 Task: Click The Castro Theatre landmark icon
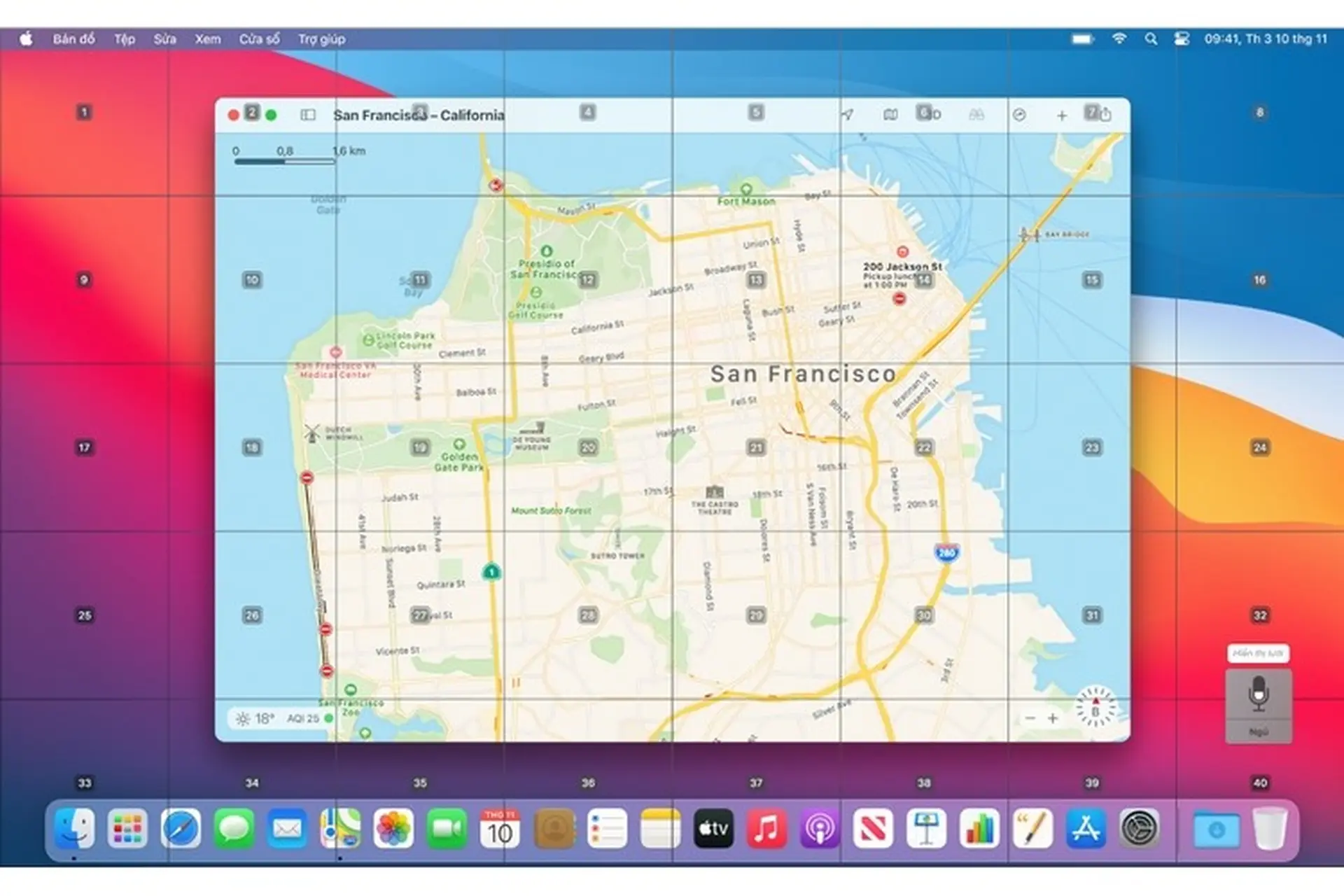click(715, 491)
